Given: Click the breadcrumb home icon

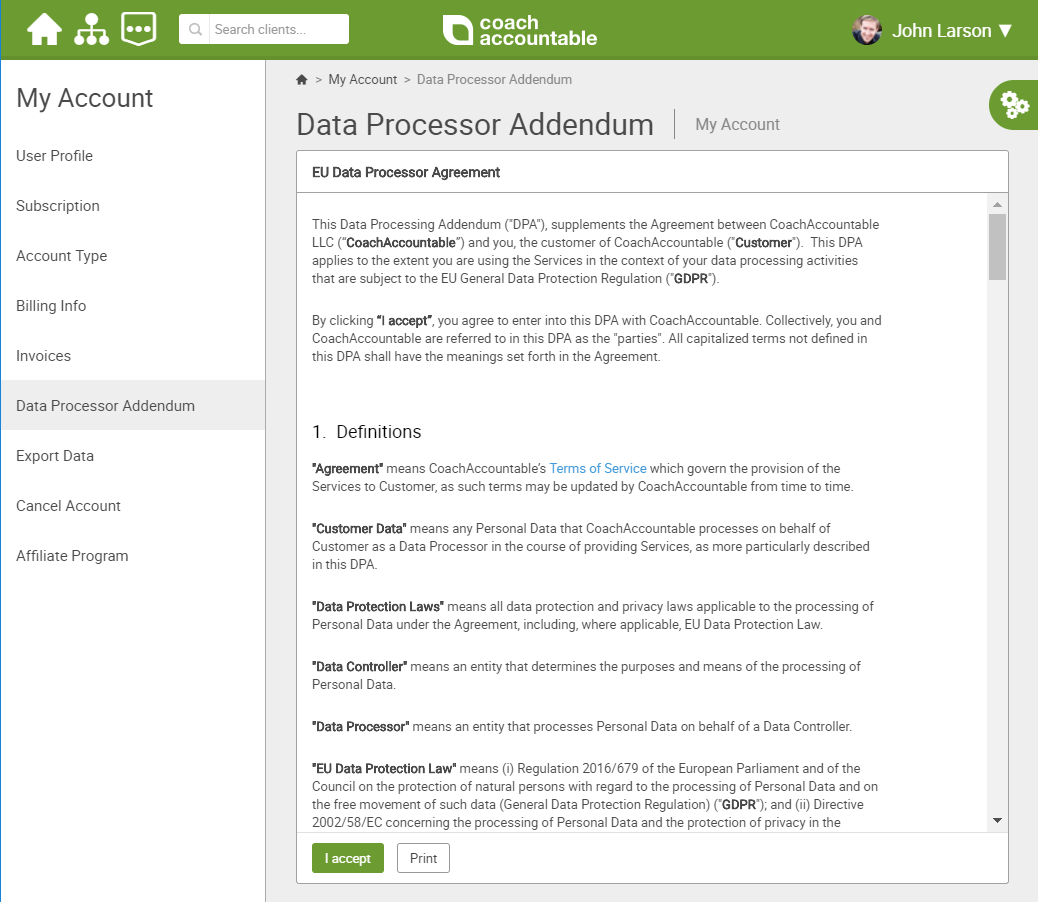Looking at the screenshot, I should tap(302, 79).
